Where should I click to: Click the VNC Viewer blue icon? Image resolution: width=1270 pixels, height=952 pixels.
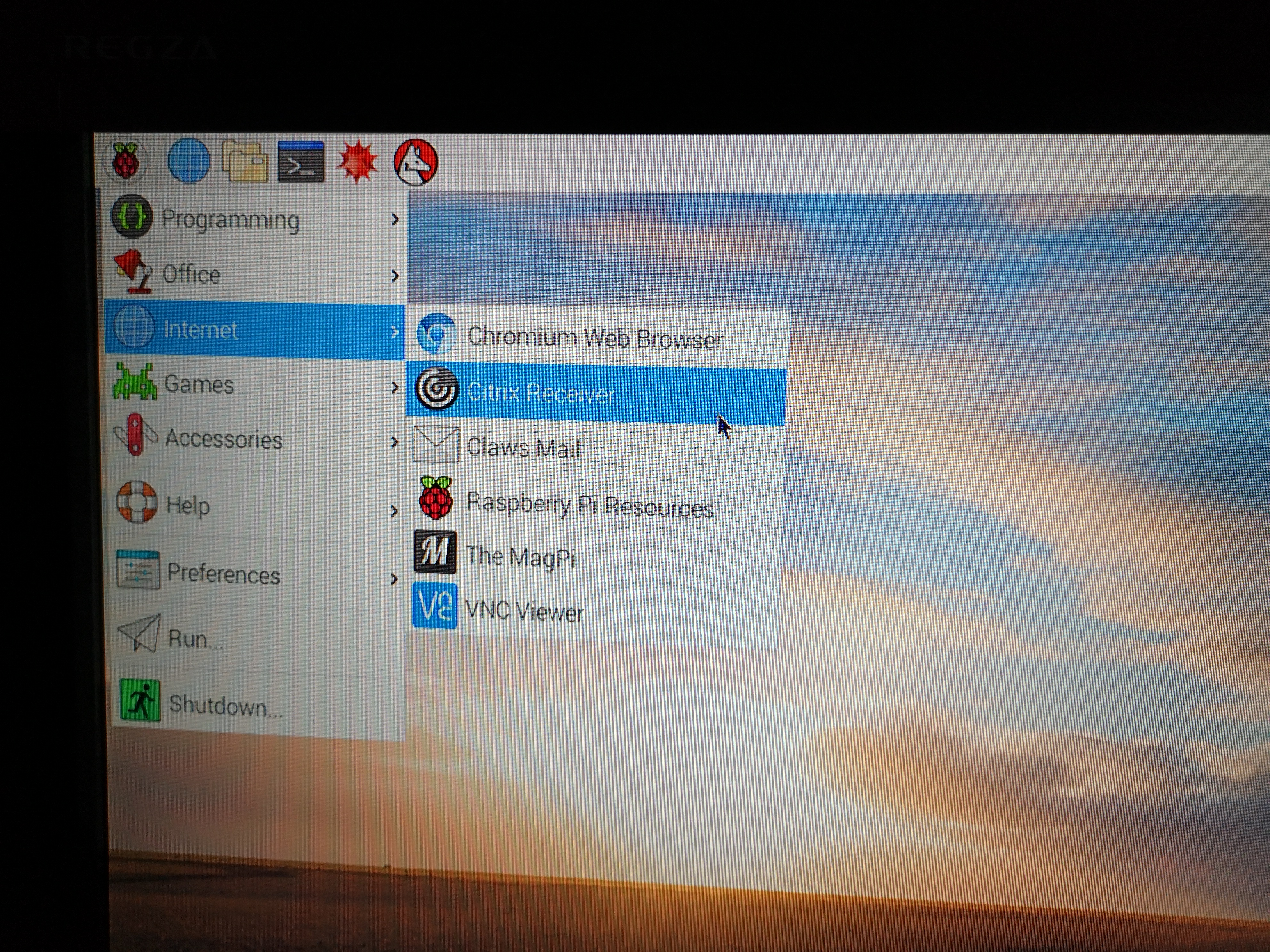click(435, 606)
